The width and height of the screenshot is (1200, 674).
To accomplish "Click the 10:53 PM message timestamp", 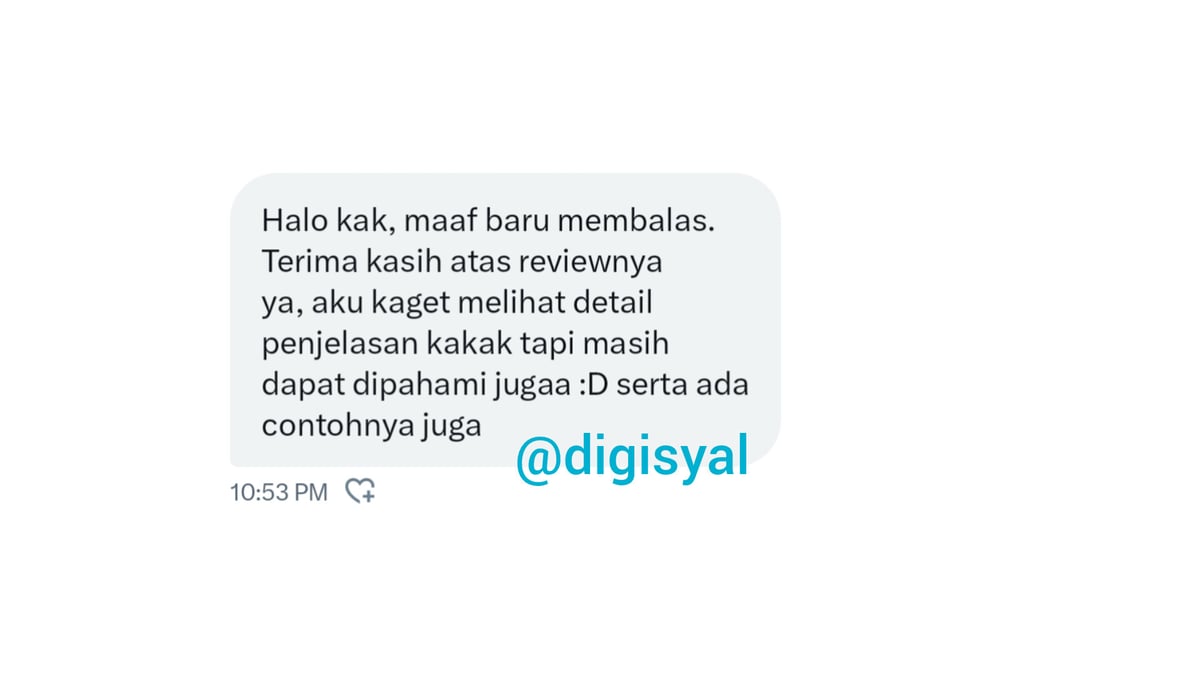I will tap(279, 492).
